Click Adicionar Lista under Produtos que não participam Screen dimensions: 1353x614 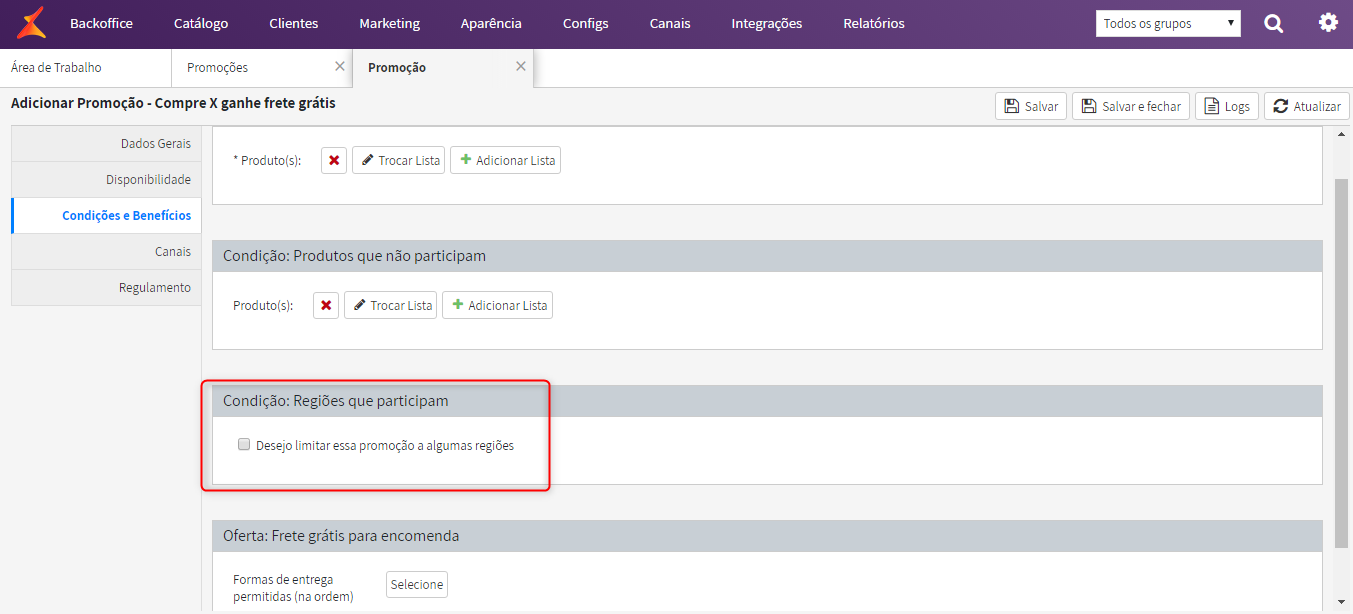click(498, 305)
